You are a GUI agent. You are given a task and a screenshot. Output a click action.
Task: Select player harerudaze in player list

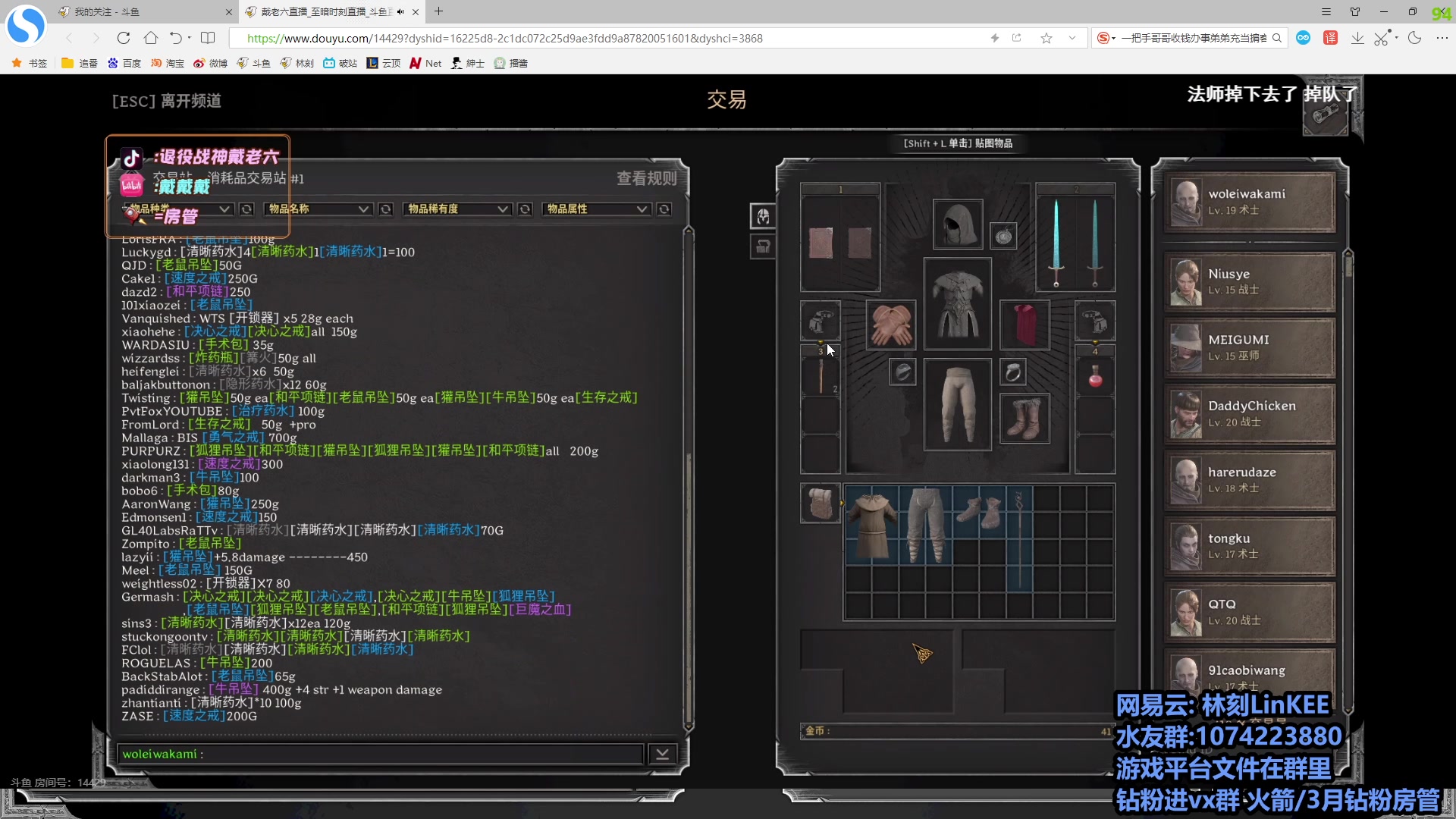pyautogui.click(x=1250, y=479)
